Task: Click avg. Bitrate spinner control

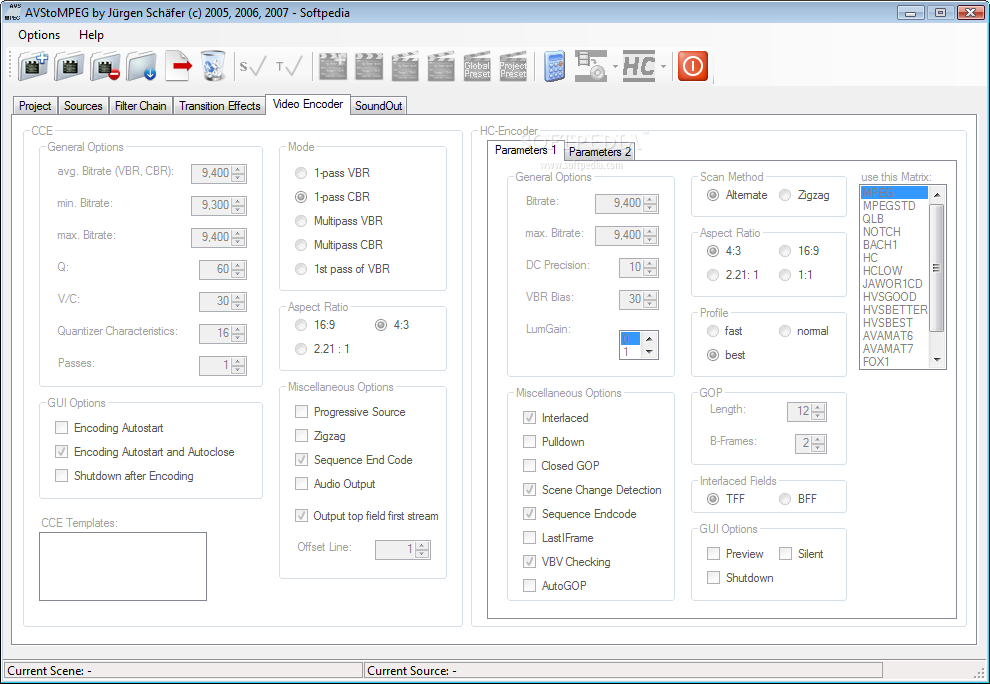Action: coord(218,173)
